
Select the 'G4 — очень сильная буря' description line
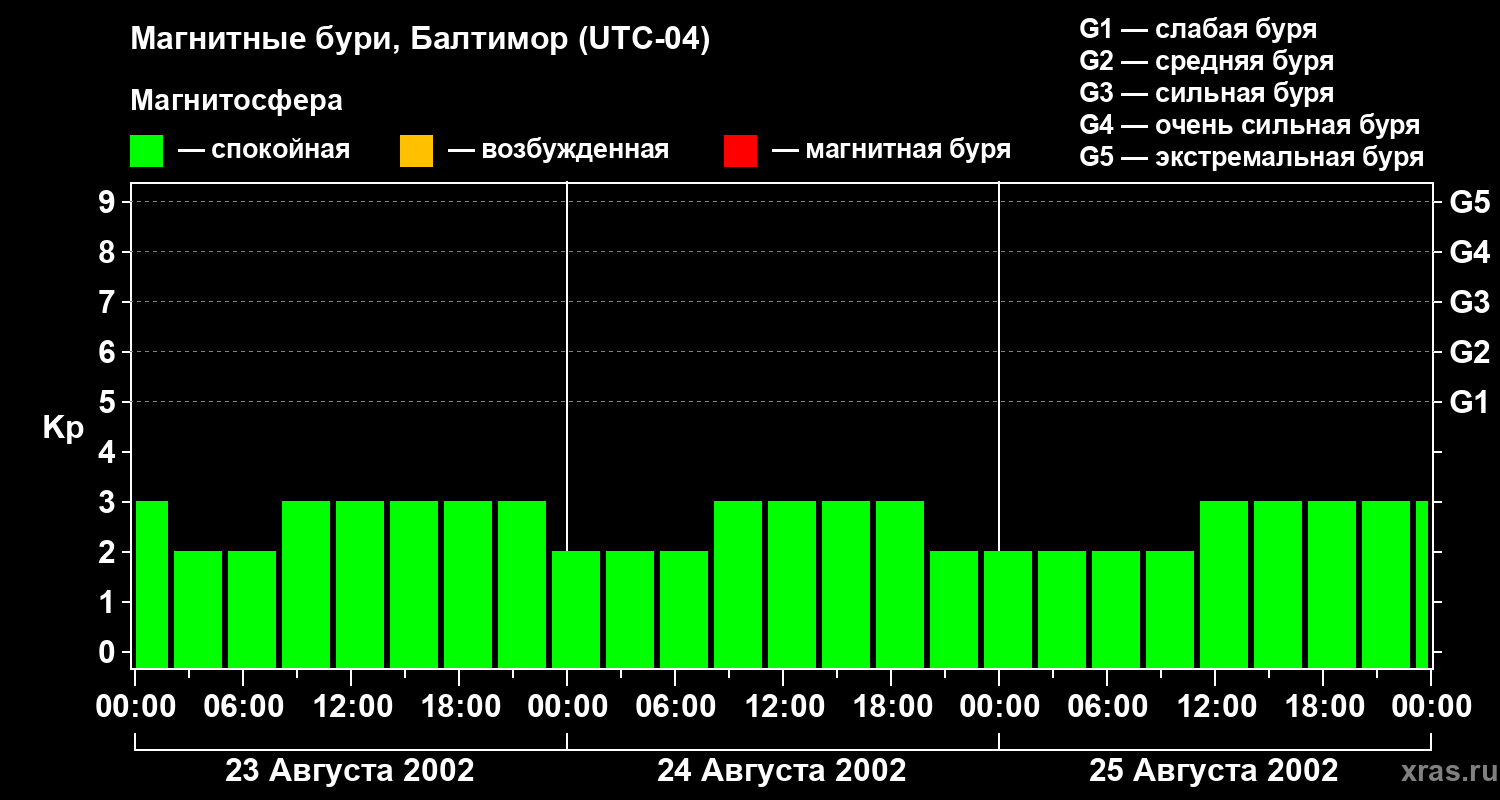point(1250,125)
